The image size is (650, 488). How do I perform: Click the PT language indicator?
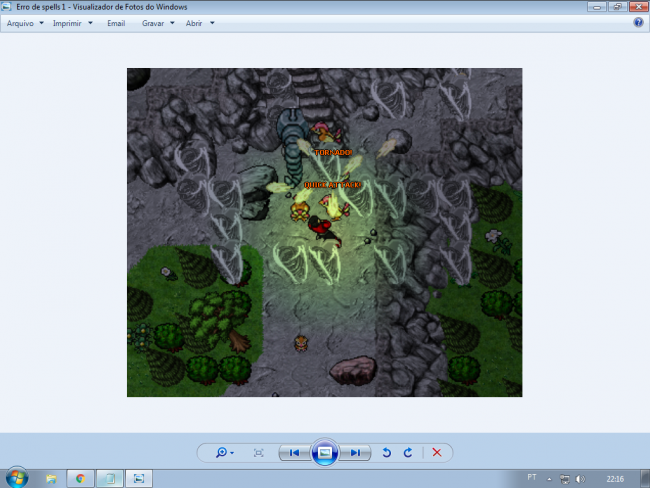pyautogui.click(x=532, y=477)
